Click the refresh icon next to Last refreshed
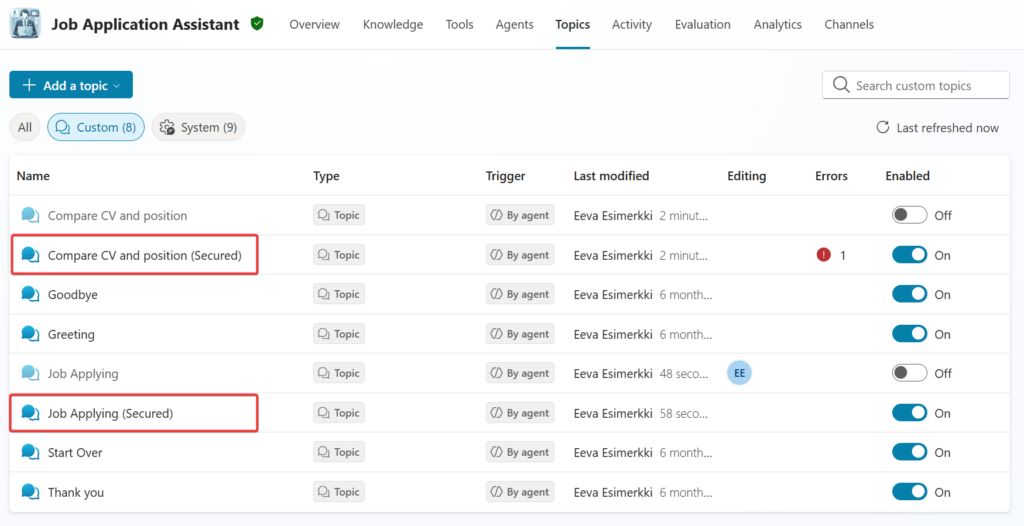 point(883,127)
